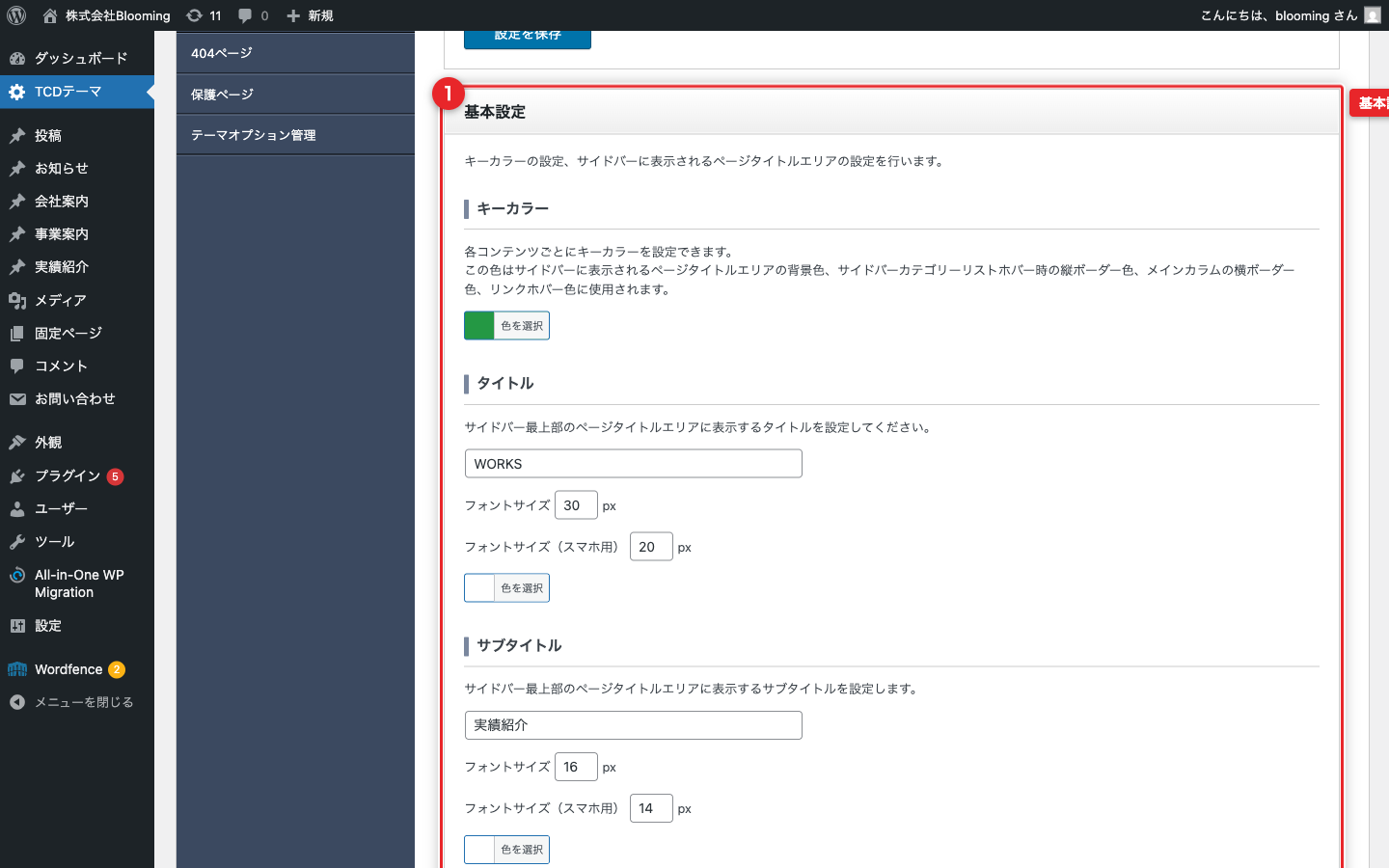
Task: Switch to the テーマオプション管理 tab
Action: click(x=295, y=135)
